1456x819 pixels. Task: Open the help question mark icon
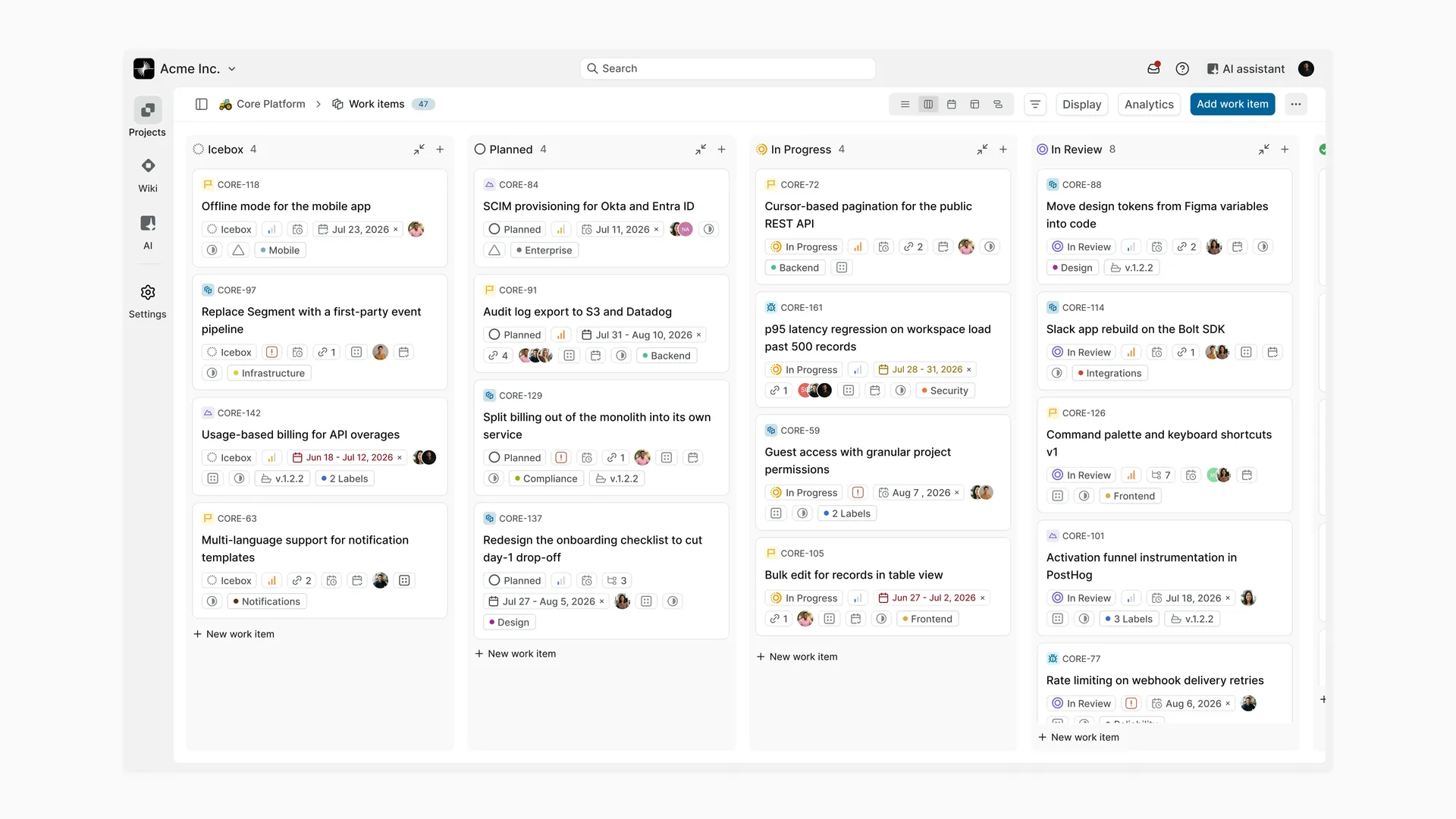point(1182,68)
